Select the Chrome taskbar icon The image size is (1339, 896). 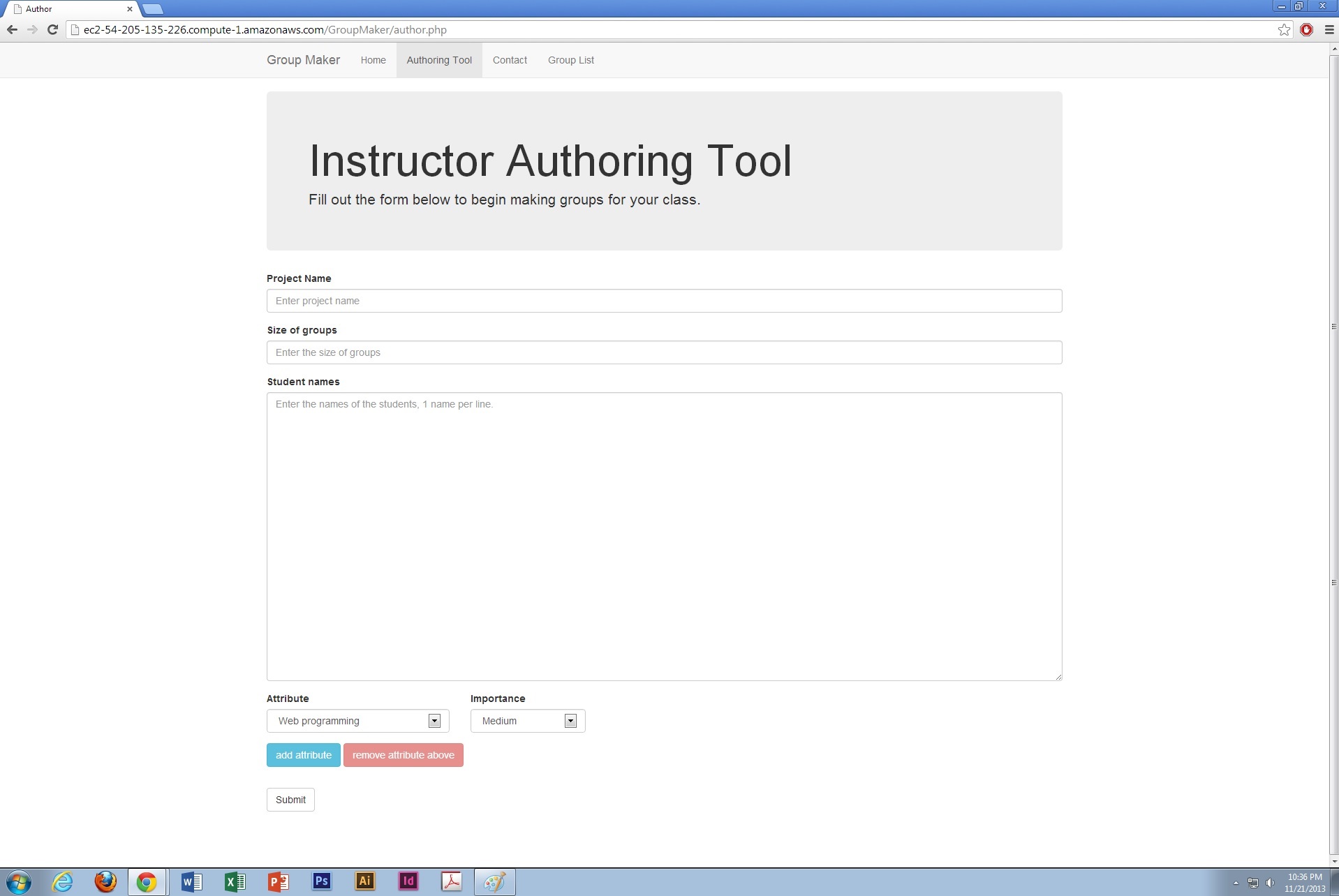147,882
